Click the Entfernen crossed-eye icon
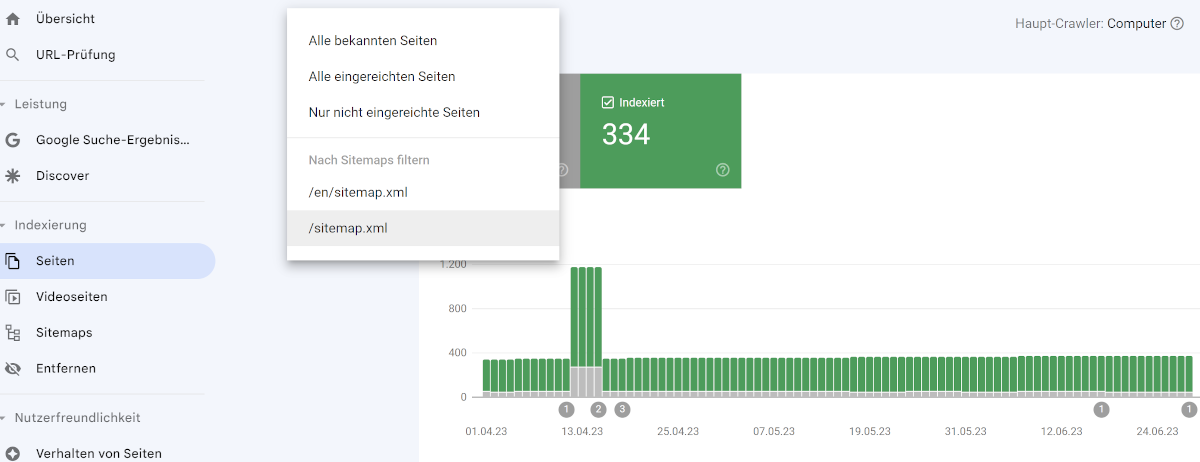This screenshot has height=462, width=1200. [13, 369]
